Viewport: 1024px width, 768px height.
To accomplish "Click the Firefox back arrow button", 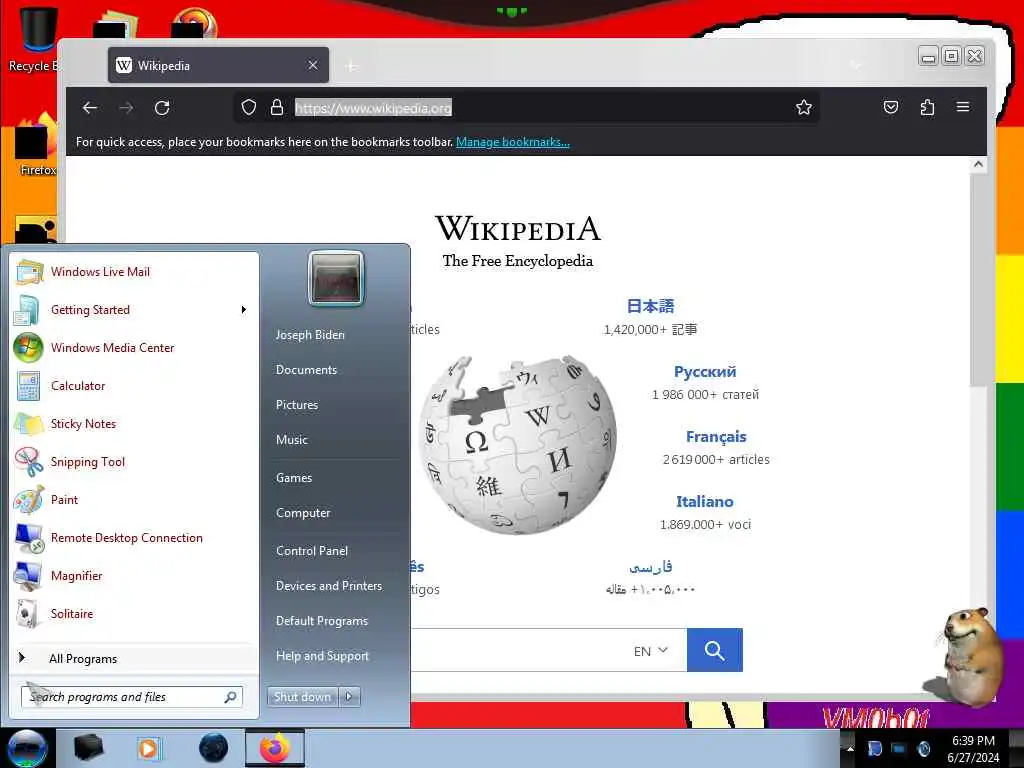I will point(90,108).
